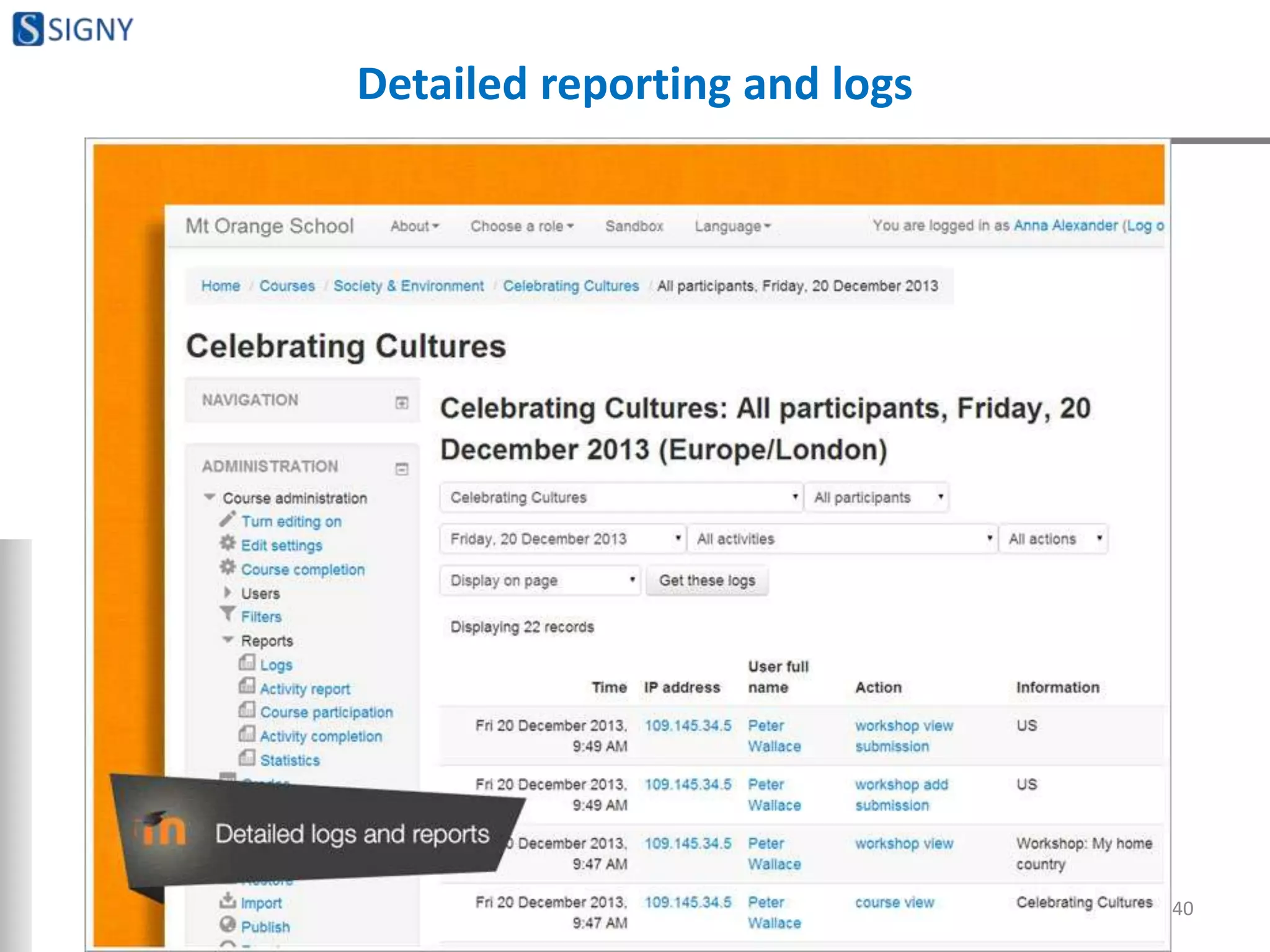The height and width of the screenshot is (952, 1270).
Task: Open the Friday, 20 December 2013 date dropdown
Action: 562,539
